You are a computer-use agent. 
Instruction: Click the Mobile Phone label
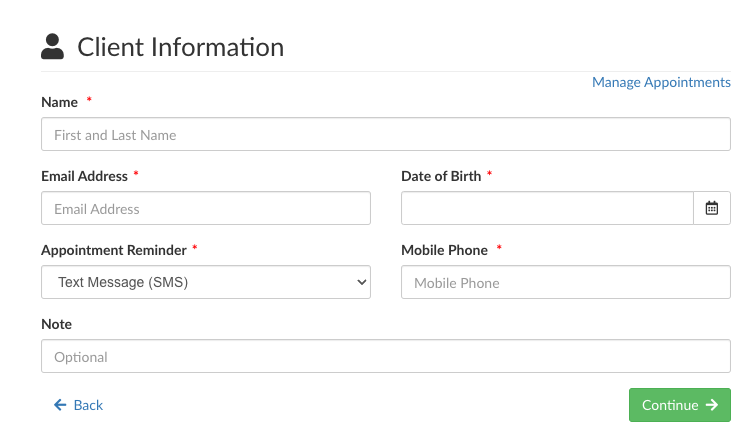[x=444, y=250]
